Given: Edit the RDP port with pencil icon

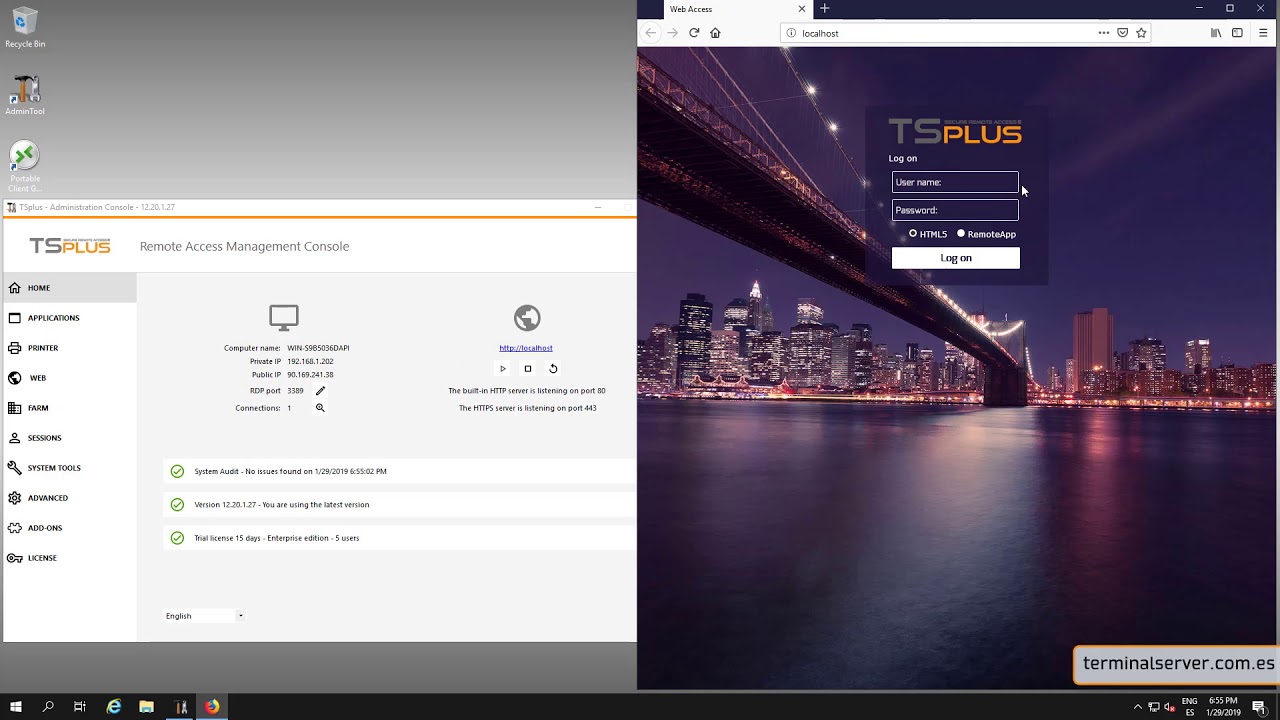Looking at the screenshot, I should (x=320, y=391).
